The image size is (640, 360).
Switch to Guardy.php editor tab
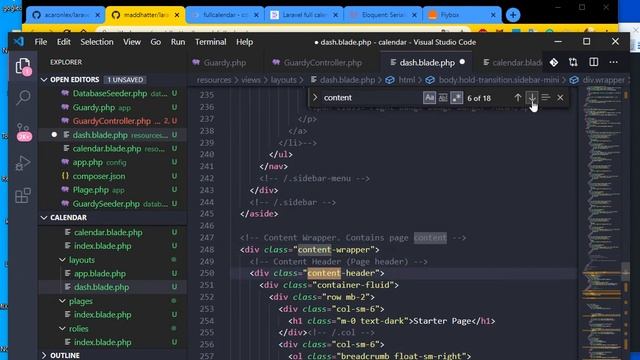click(224, 62)
